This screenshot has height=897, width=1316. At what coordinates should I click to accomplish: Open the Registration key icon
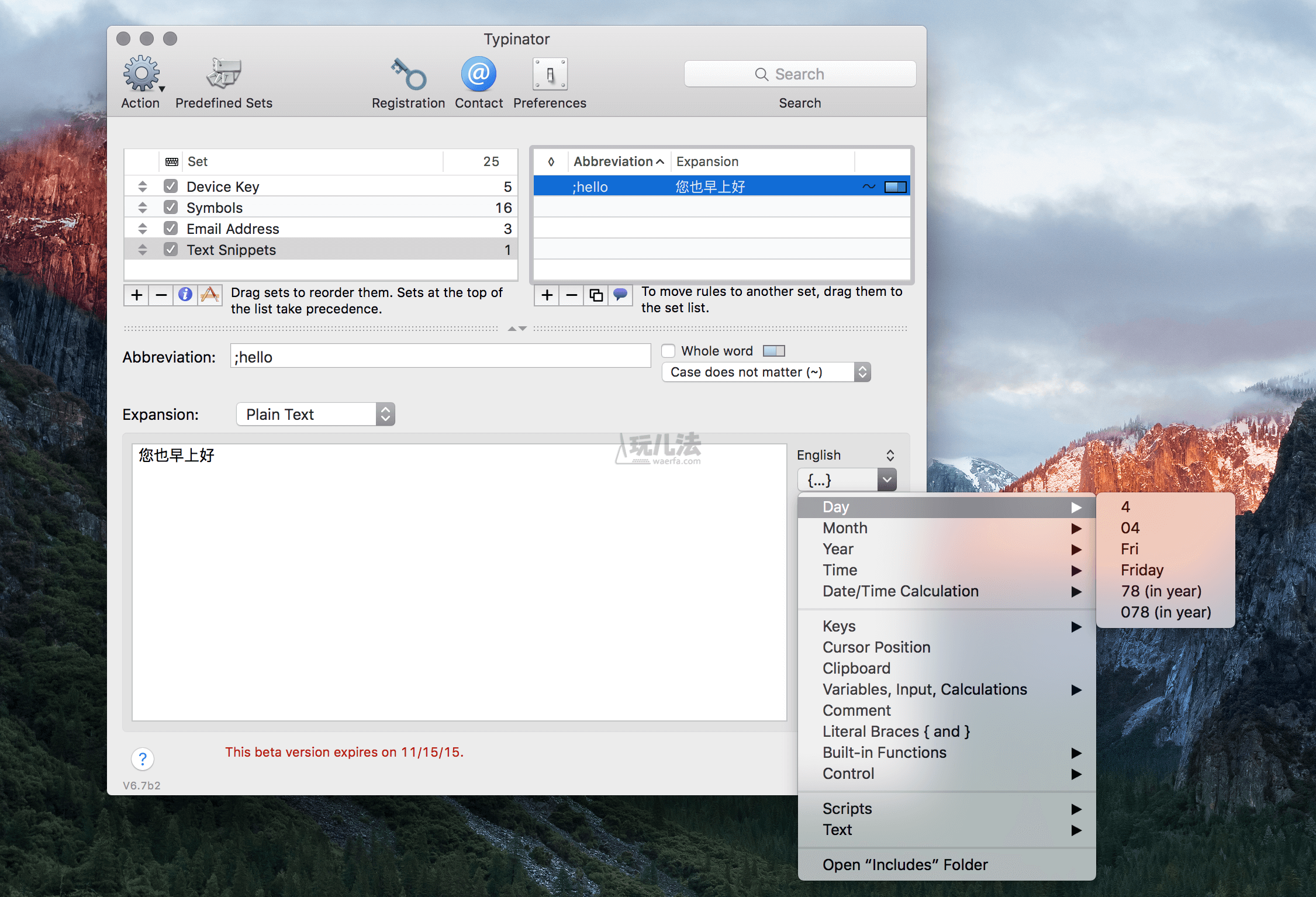coord(408,74)
